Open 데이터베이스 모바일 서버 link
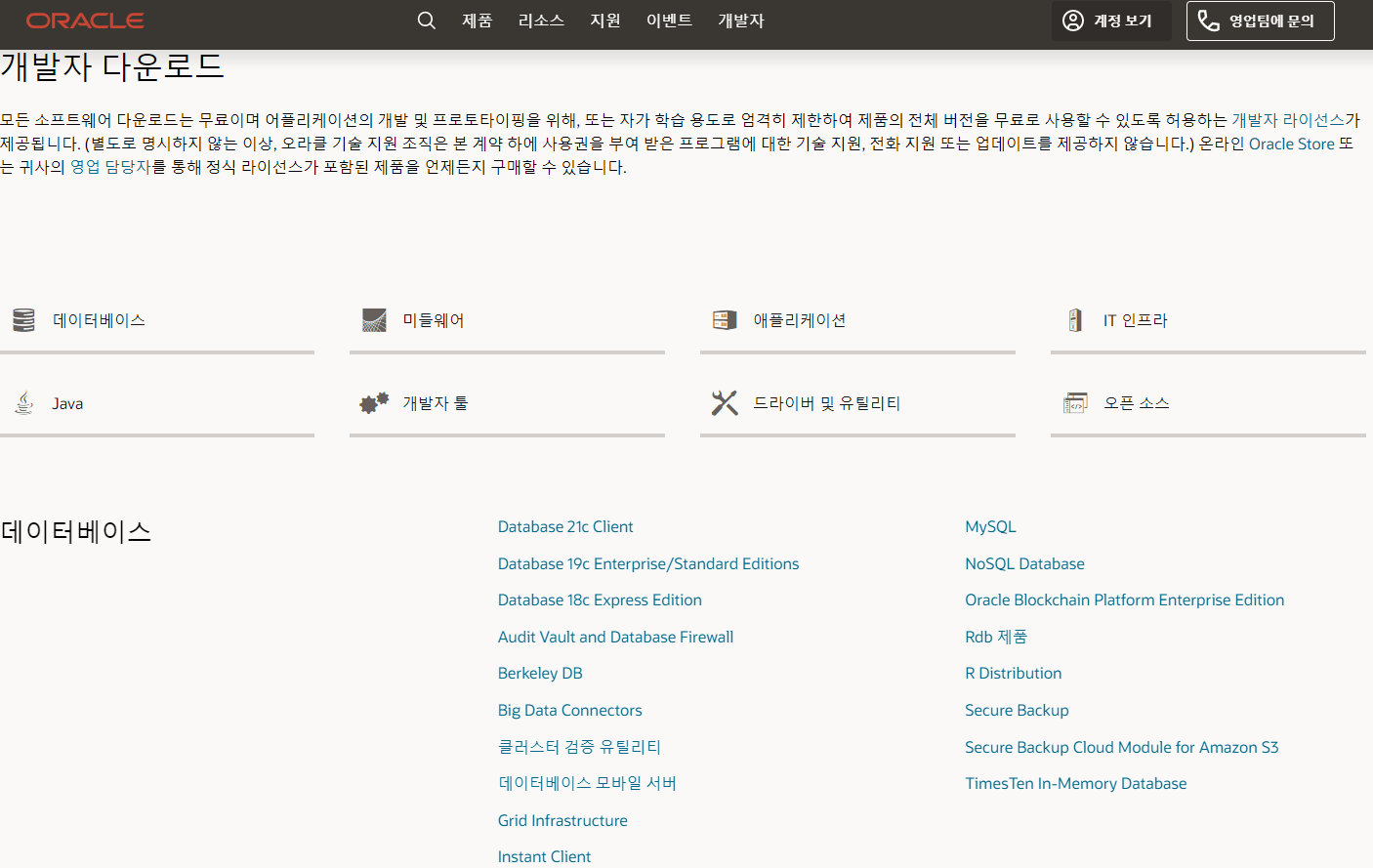This screenshot has width=1373, height=868. pyautogui.click(x=588, y=783)
